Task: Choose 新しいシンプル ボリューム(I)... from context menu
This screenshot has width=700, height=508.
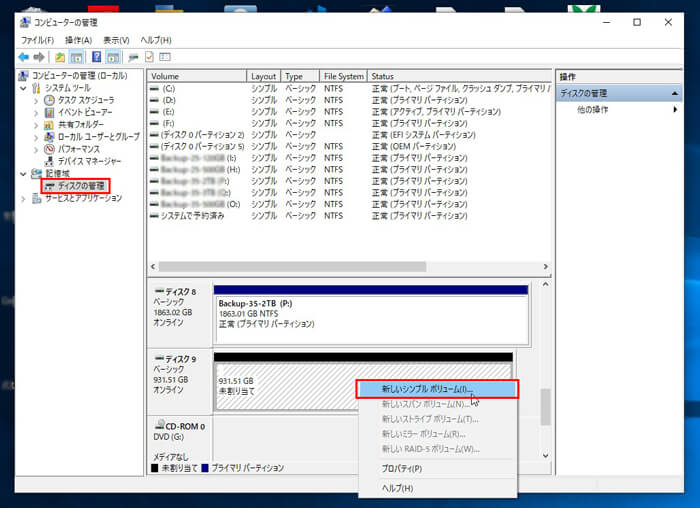Action: [x=438, y=389]
